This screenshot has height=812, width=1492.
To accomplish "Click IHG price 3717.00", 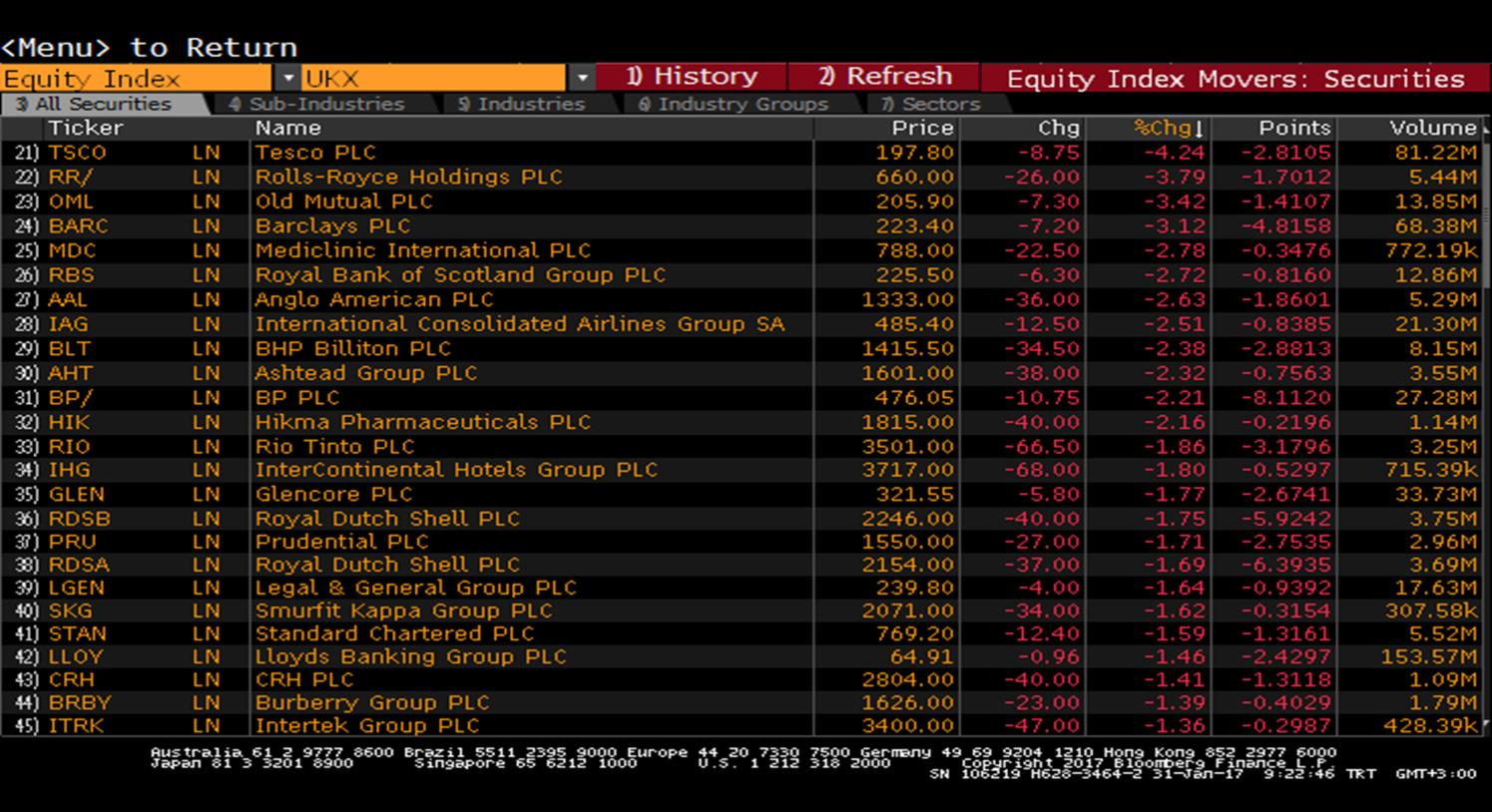I will pos(908,470).
